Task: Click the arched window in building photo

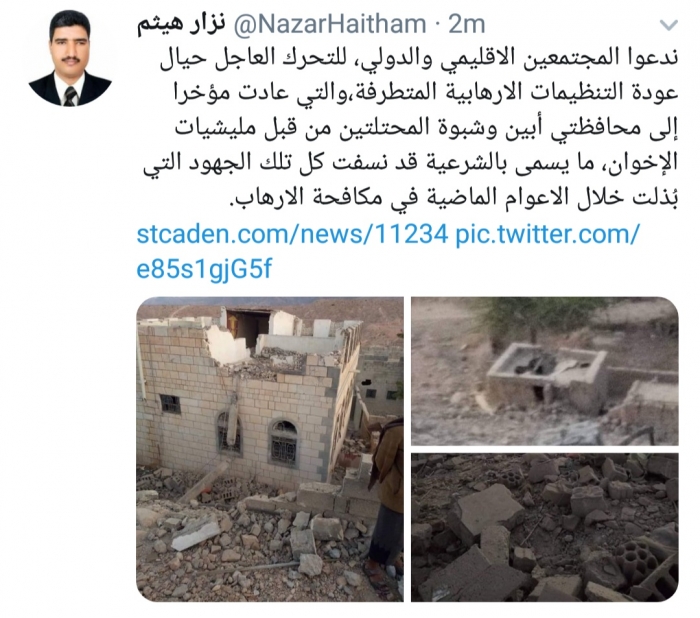Action: tap(283, 443)
